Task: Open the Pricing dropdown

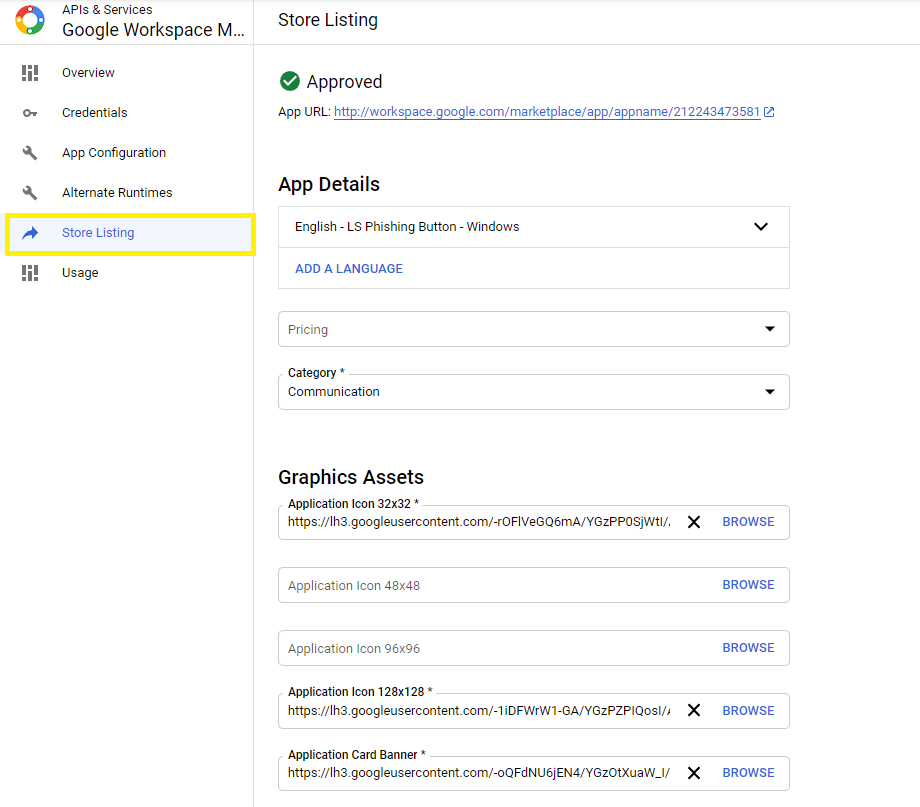Action: [x=533, y=329]
